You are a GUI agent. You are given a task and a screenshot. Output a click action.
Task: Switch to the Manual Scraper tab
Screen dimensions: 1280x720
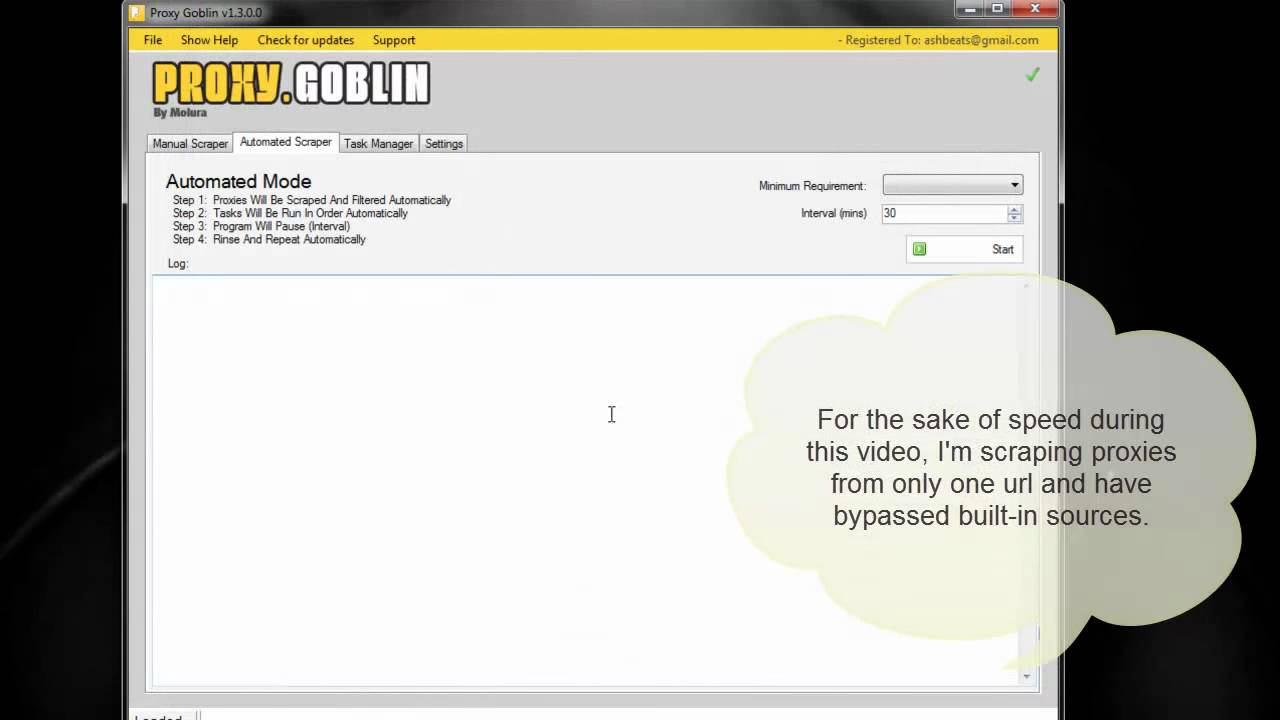pyautogui.click(x=190, y=144)
